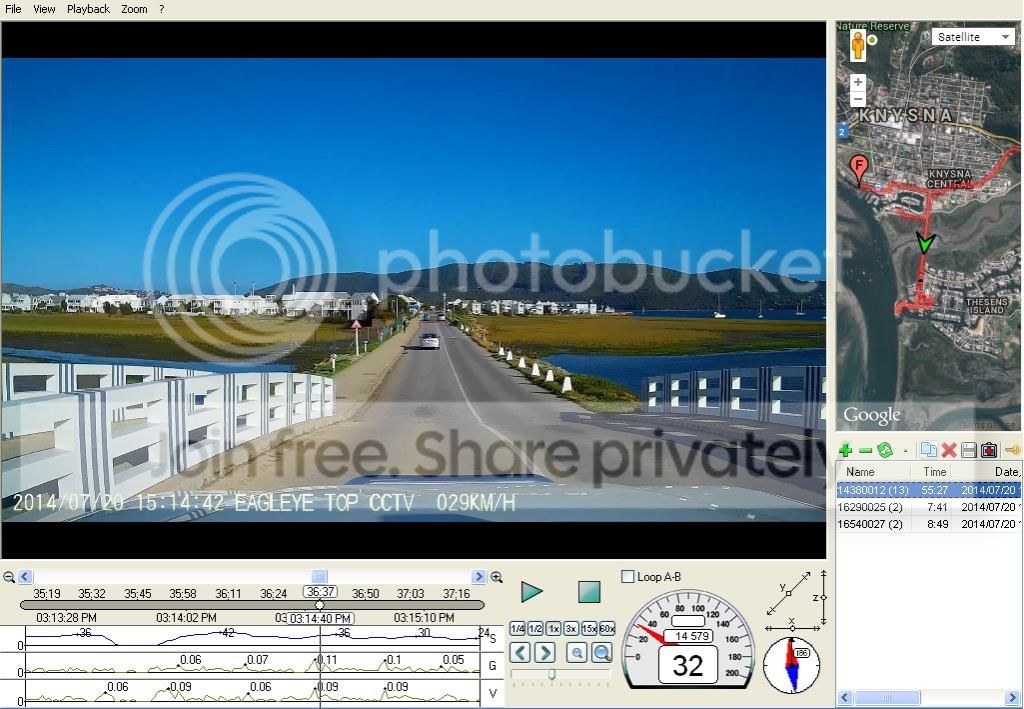The image size is (1024, 709).
Task: Click the red F marker on the map
Action: pos(859,170)
